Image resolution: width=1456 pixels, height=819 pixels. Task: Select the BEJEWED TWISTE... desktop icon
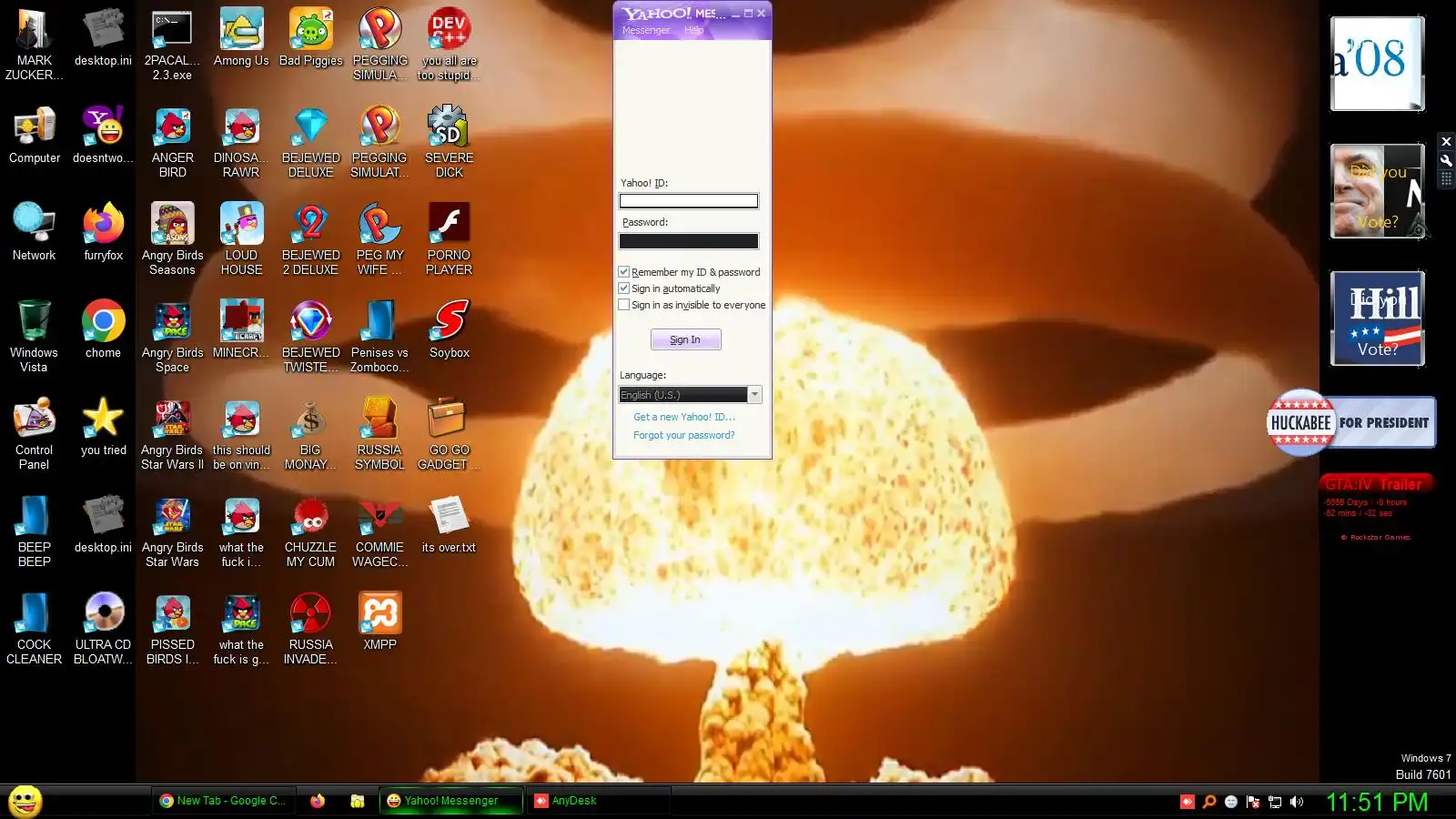311,336
